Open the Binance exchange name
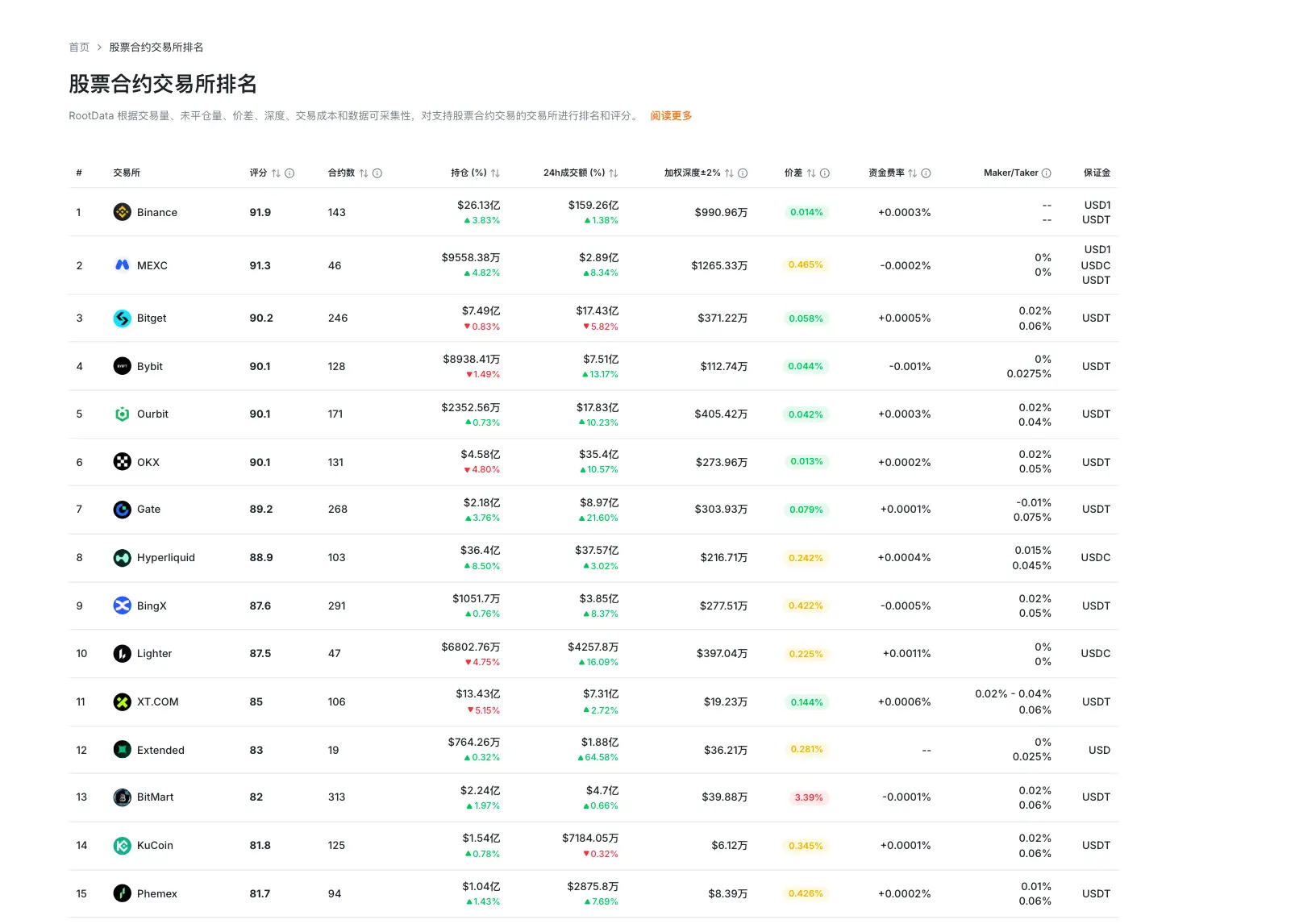 [x=157, y=213]
